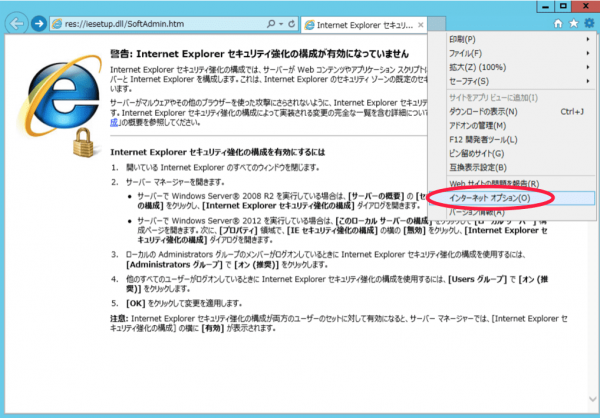600x418 pixels.
Task: Maximize the Internet Explorer window
Action: point(563,7)
